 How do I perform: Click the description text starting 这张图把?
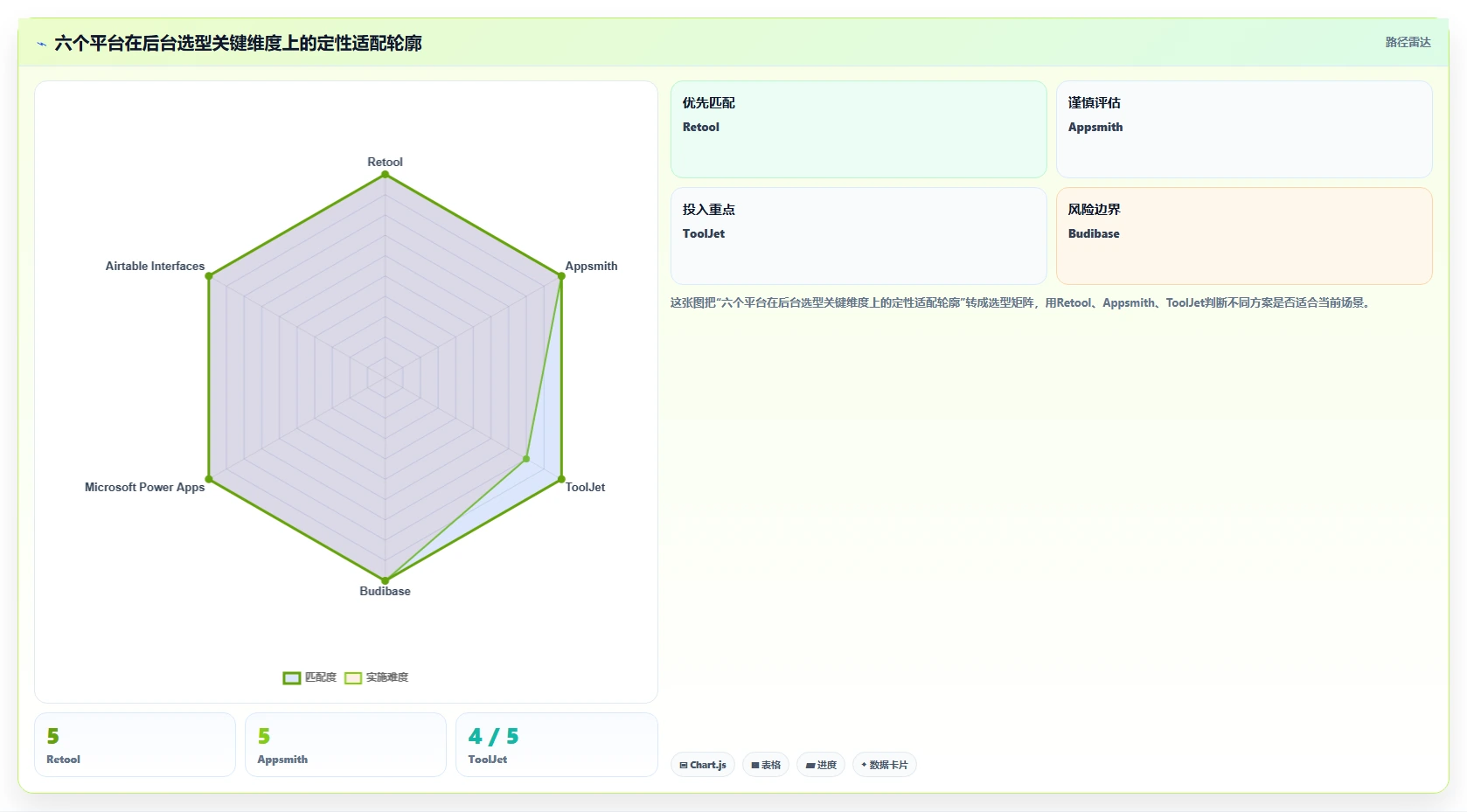click(1021, 302)
